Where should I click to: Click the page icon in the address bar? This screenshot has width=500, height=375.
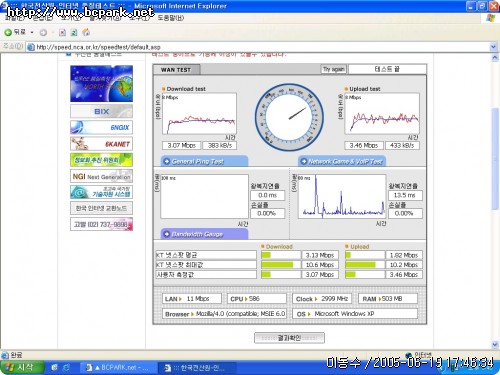[31, 47]
